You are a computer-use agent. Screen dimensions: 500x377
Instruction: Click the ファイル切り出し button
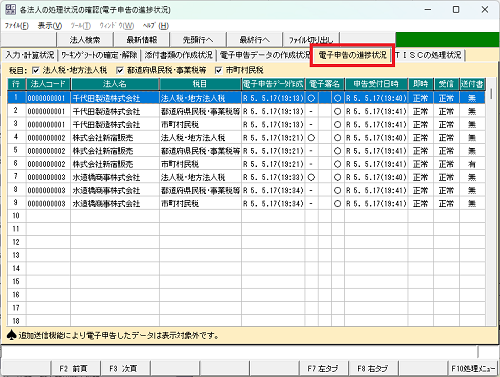coord(311,40)
